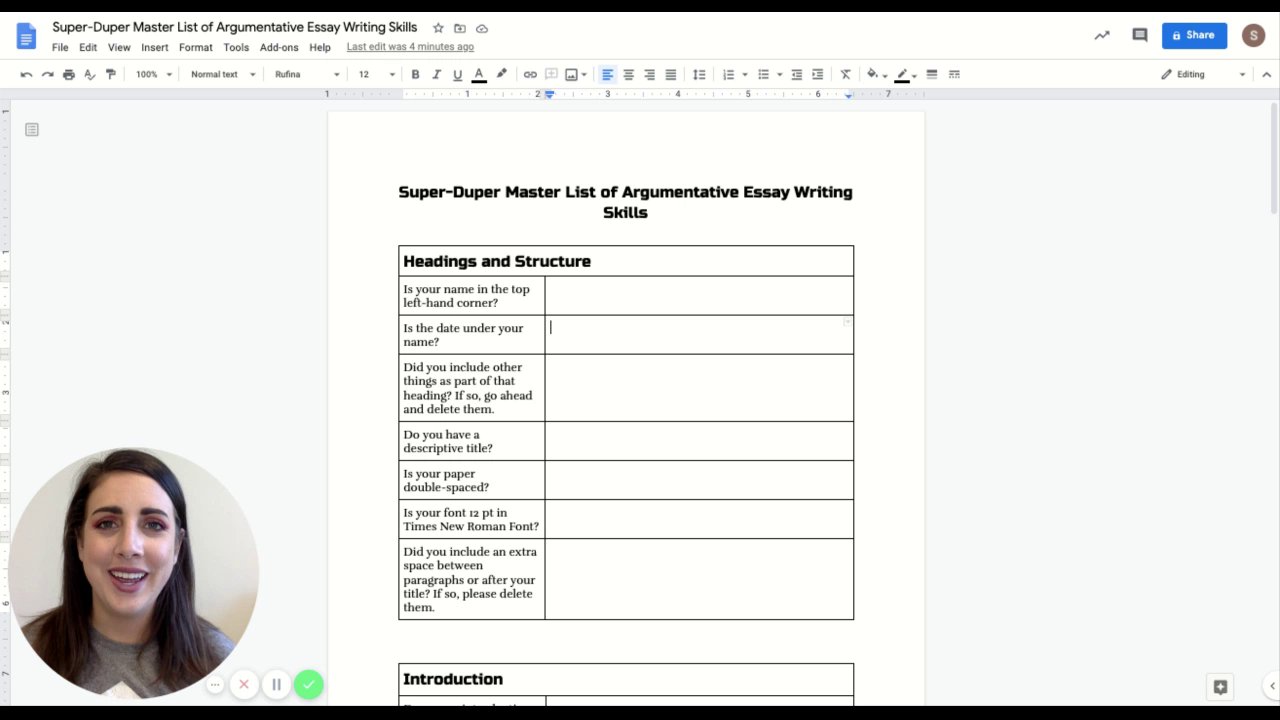
Task: Expand bulleted list style options
Action: click(780, 75)
